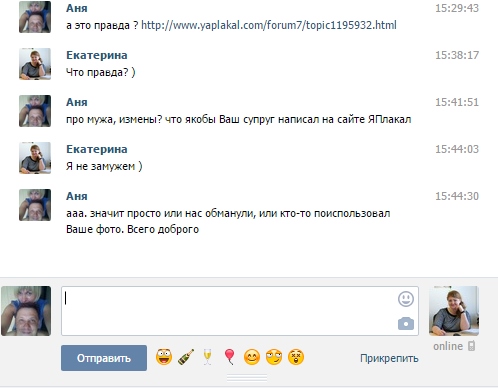Image resolution: width=498 pixels, height=391 pixels.
Task: Click Аня's avatar on the 15:41:51 message
Action: (35, 111)
